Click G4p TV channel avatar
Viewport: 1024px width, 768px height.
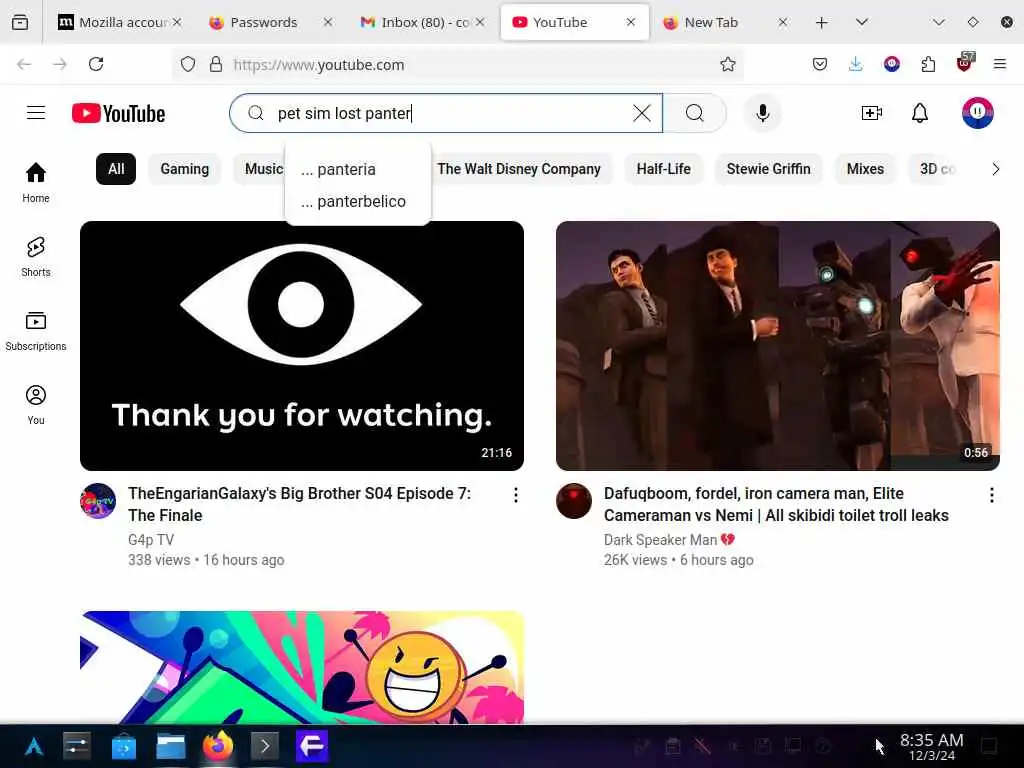click(x=98, y=501)
